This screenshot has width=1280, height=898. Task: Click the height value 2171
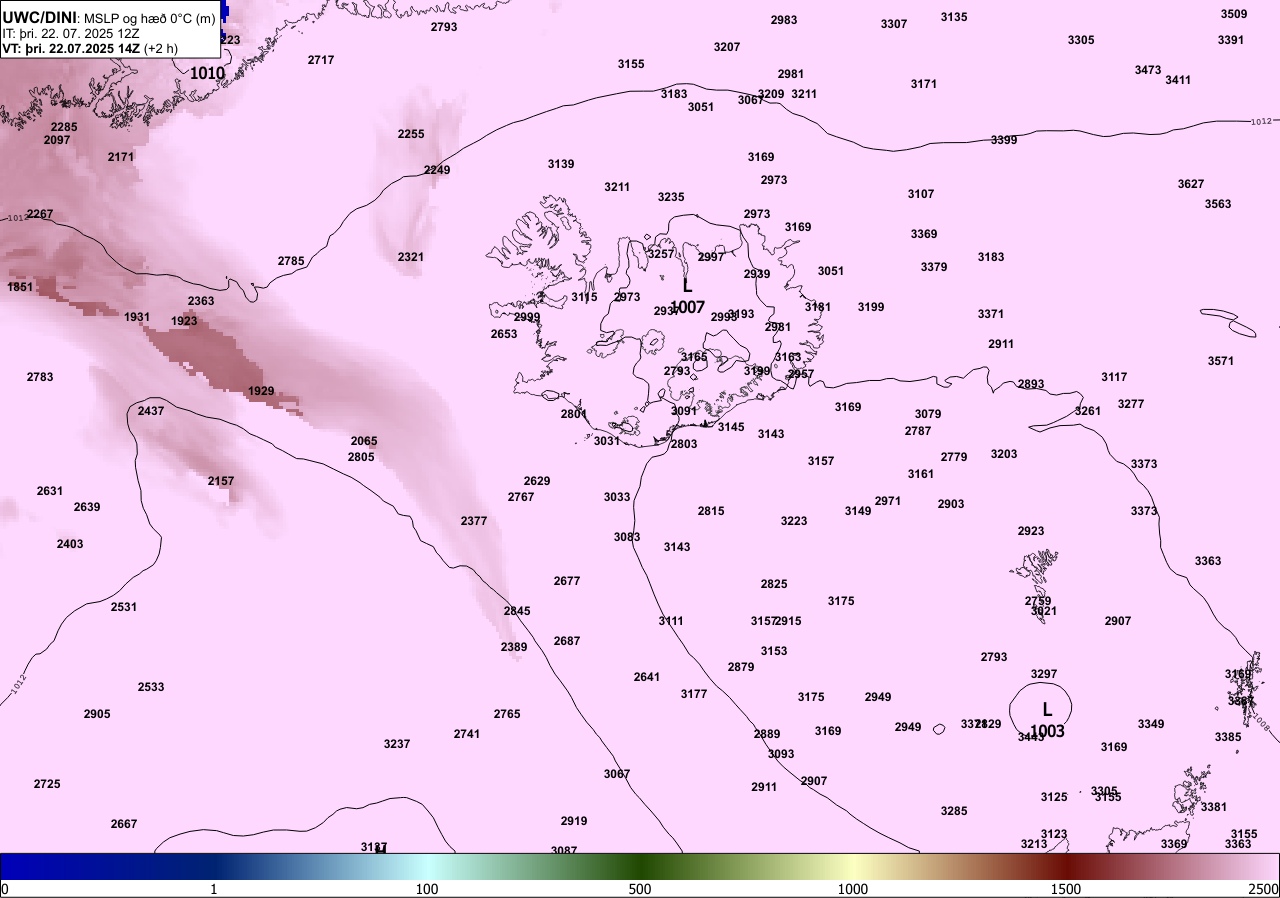tap(121, 157)
